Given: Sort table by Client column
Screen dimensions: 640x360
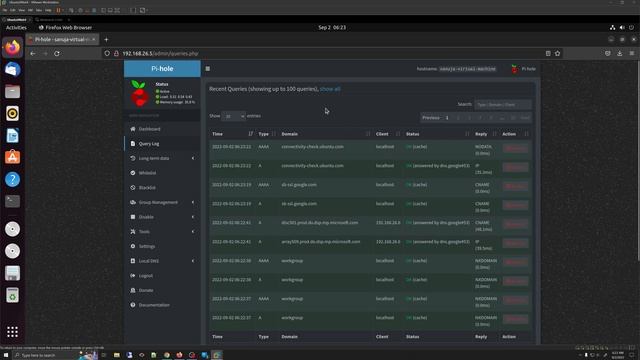Looking at the screenshot, I should 388,134.
